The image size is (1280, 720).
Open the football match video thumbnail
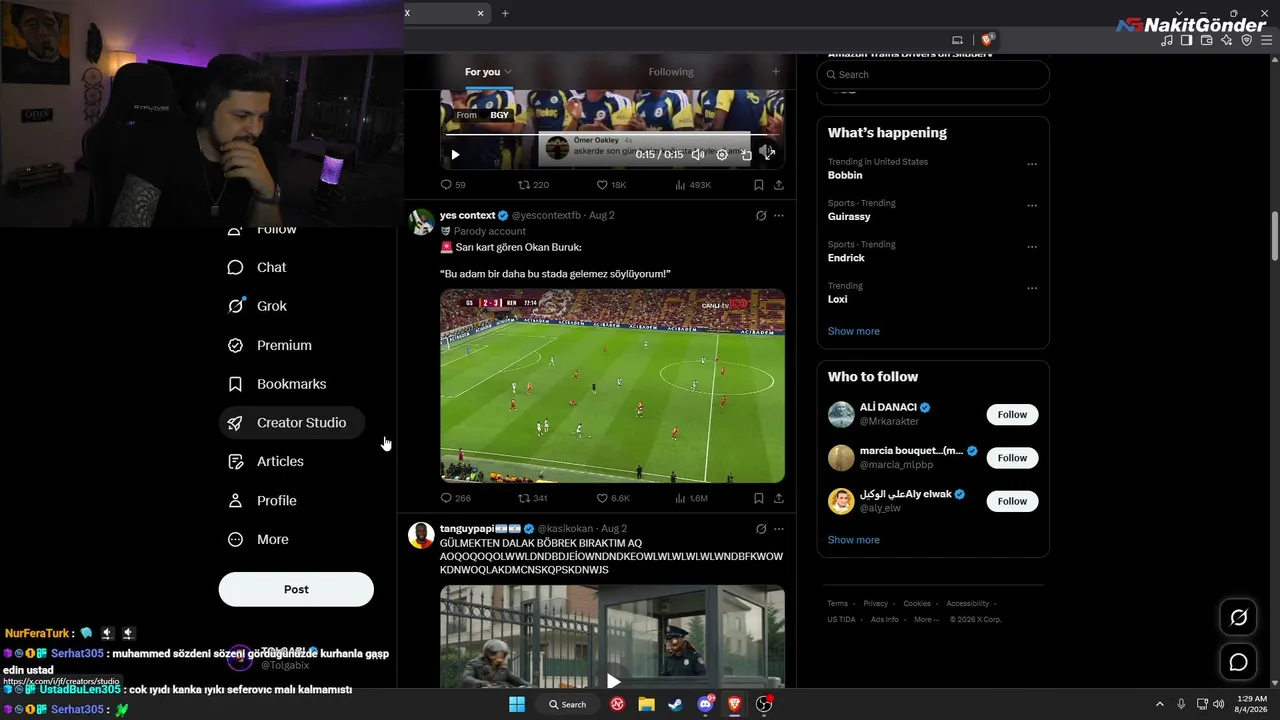pos(612,386)
